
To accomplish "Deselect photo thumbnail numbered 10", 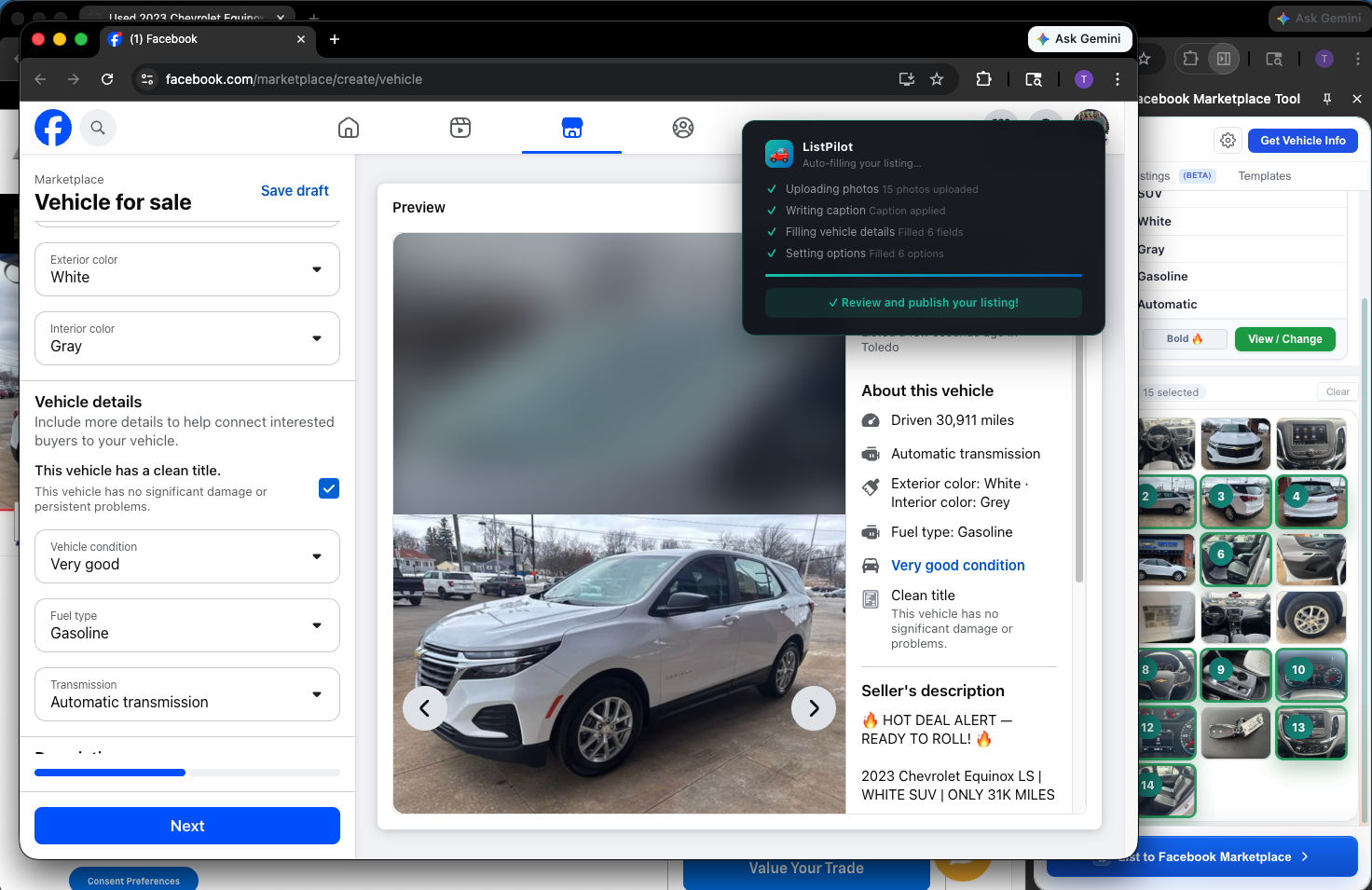I will [1311, 675].
